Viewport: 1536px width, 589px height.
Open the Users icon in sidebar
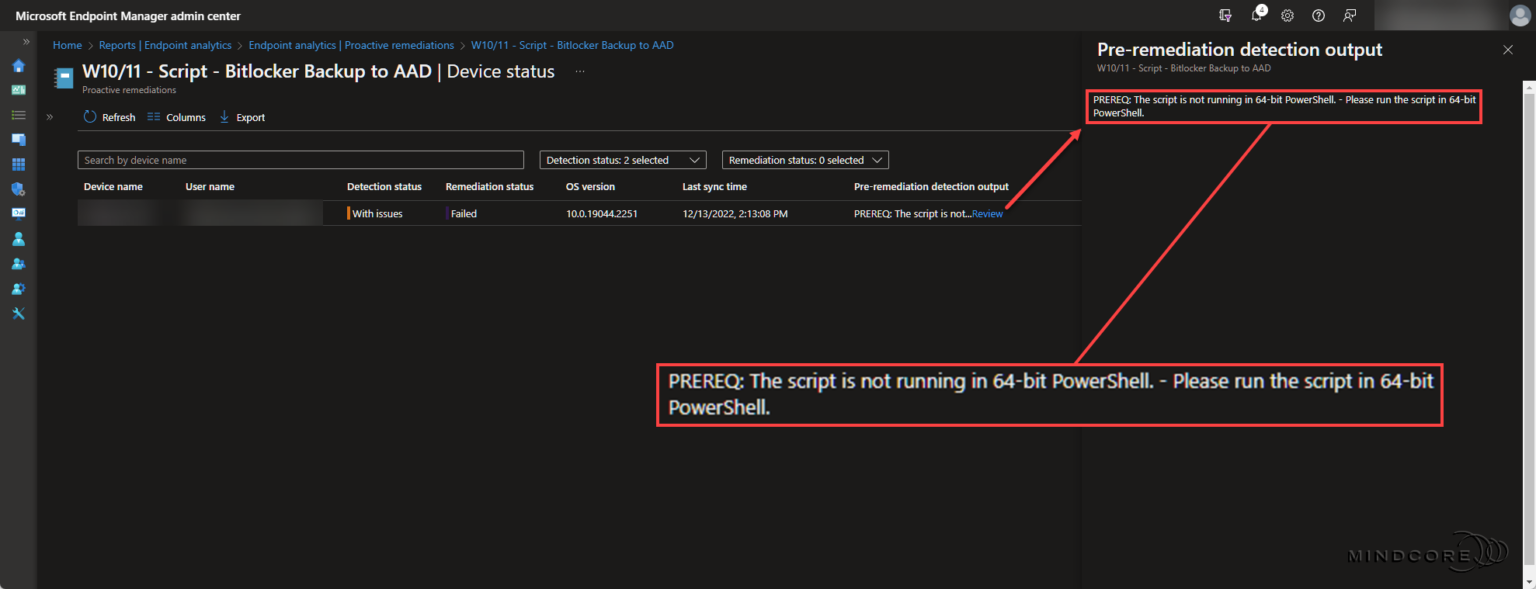click(18, 238)
